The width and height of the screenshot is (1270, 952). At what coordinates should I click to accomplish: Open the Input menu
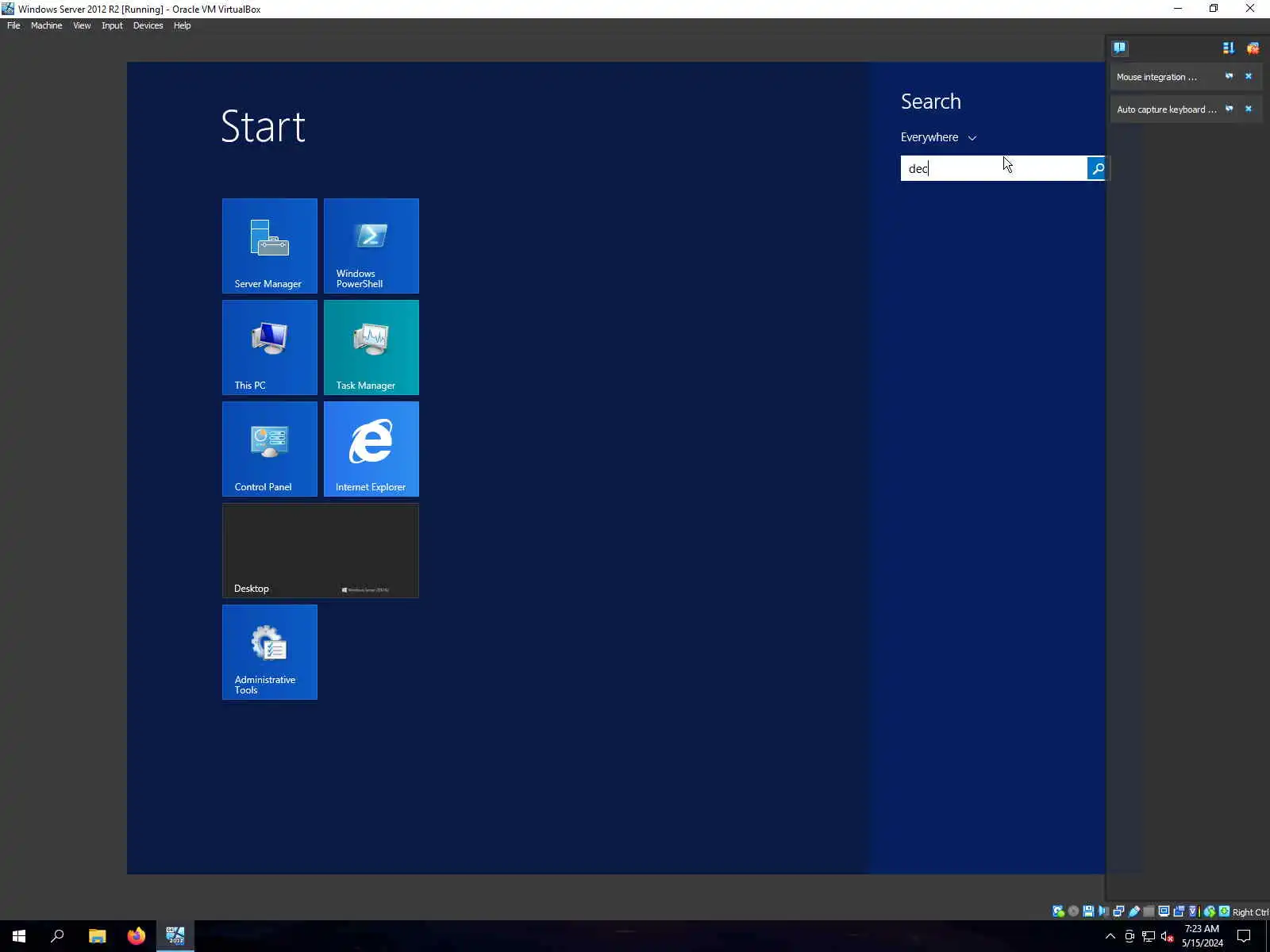[x=112, y=25]
